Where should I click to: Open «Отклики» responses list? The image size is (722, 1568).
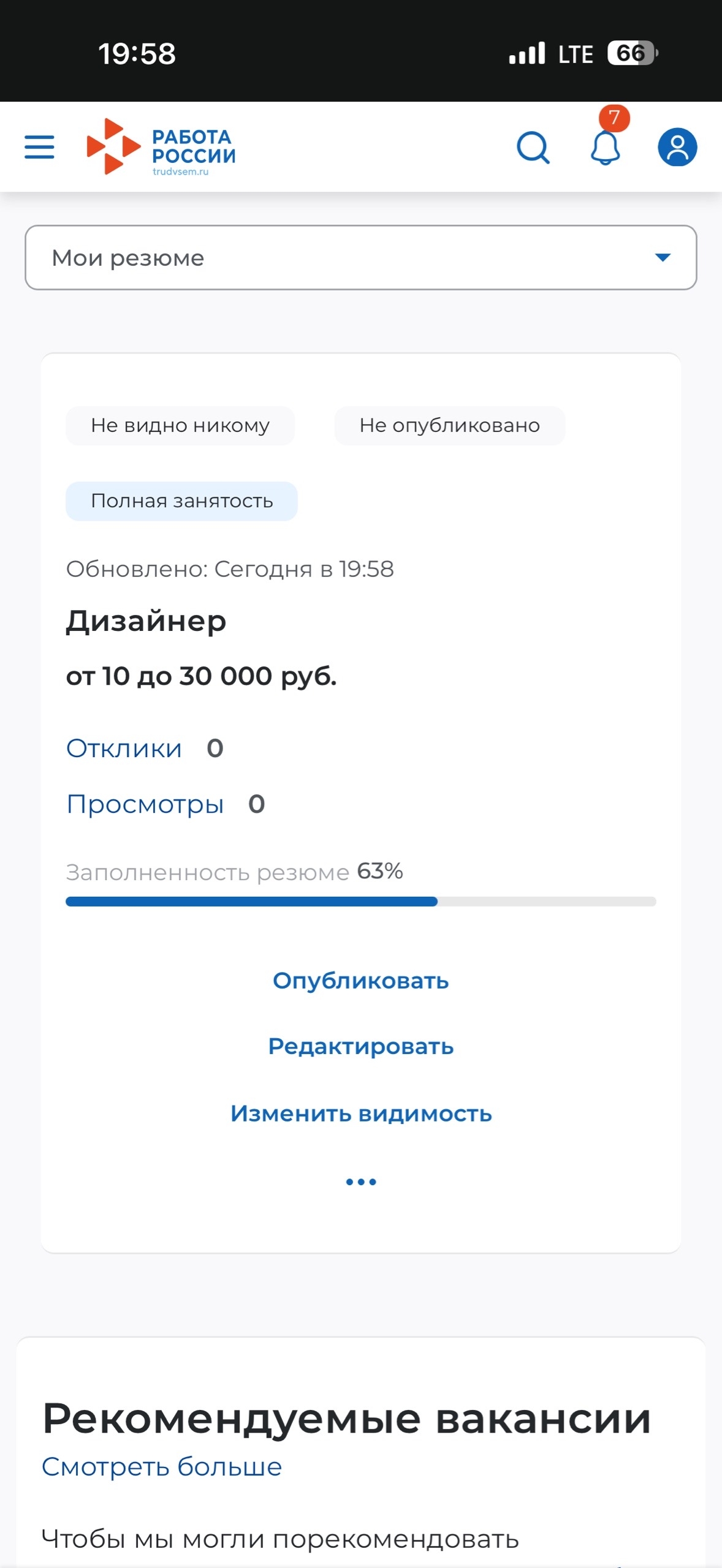(124, 747)
